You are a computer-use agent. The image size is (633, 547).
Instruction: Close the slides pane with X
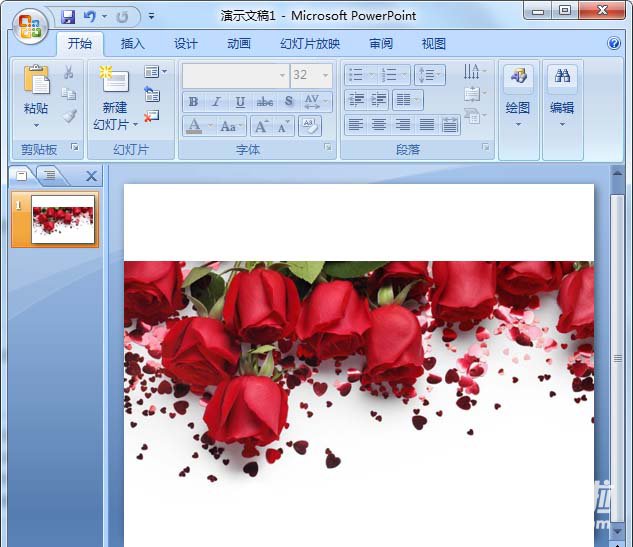click(91, 176)
